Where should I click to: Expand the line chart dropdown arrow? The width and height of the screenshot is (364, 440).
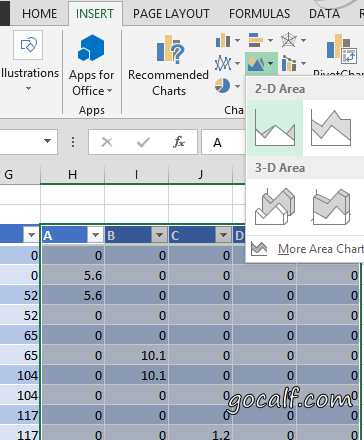pyautogui.click(x=237, y=63)
